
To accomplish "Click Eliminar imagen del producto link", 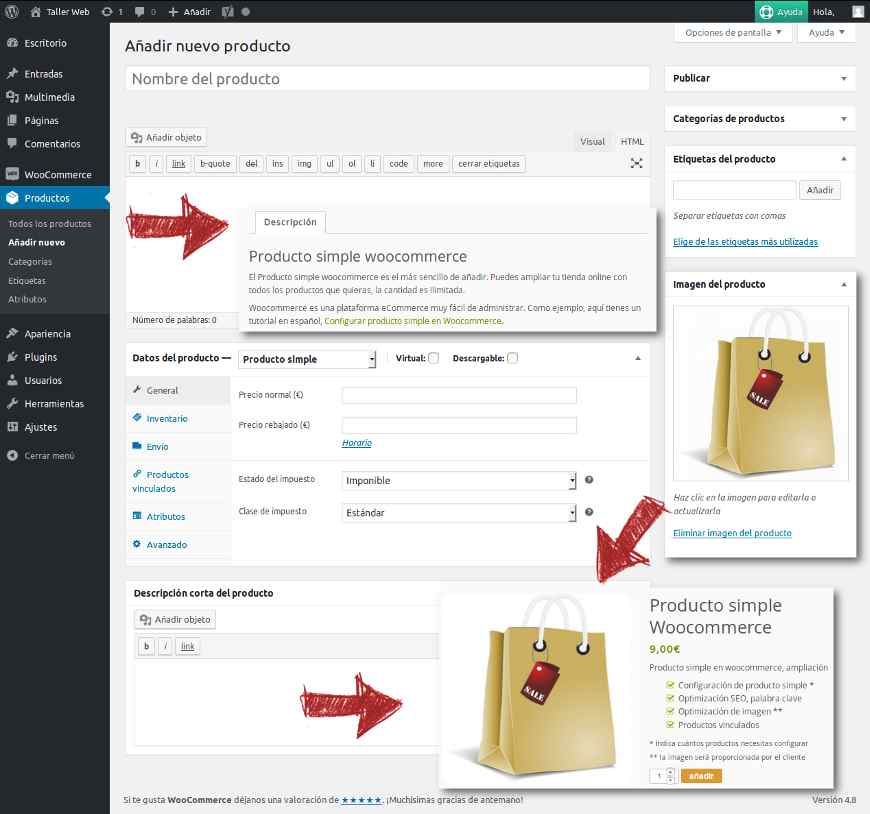I will pos(732,533).
